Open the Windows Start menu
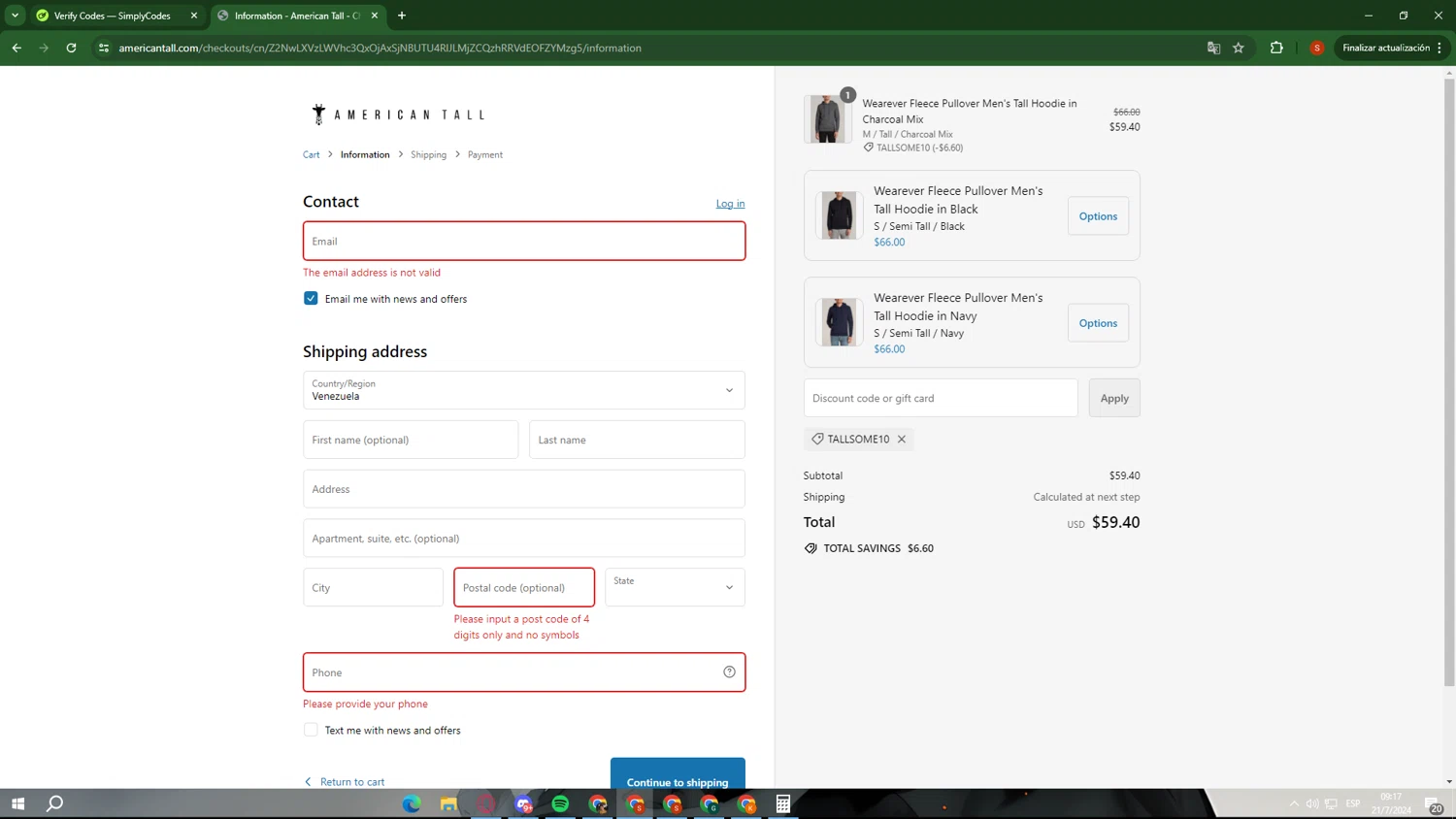The width and height of the screenshot is (1456, 819). click(x=17, y=803)
